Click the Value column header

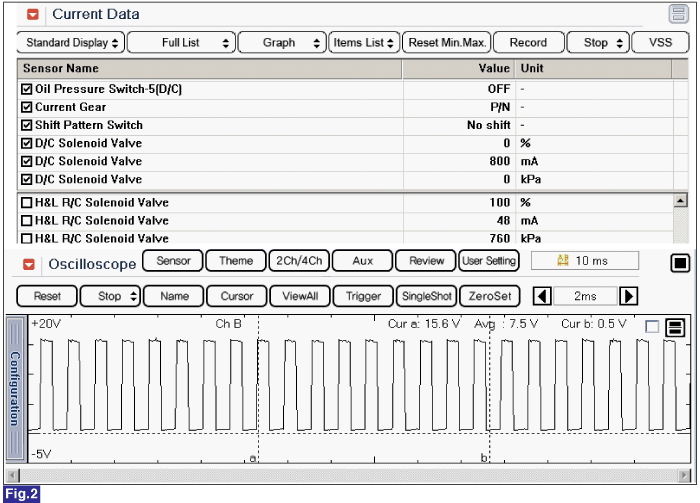pos(458,68)
